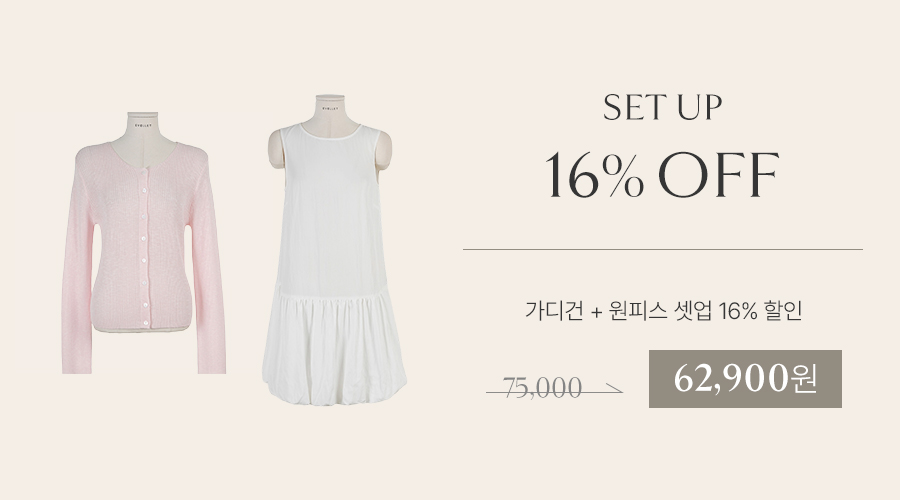Screen dimensions: 900x500
Task: Click the SET UP heading text
Action: coord(662,107)
